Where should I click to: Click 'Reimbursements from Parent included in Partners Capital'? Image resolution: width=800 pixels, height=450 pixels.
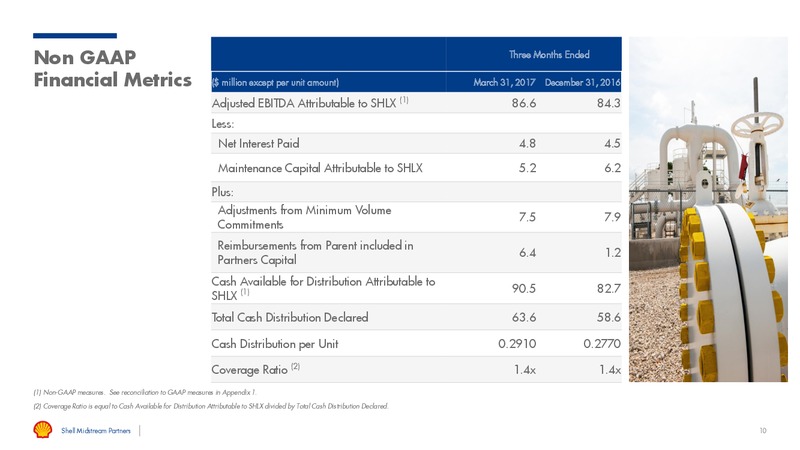coord(315,253)
